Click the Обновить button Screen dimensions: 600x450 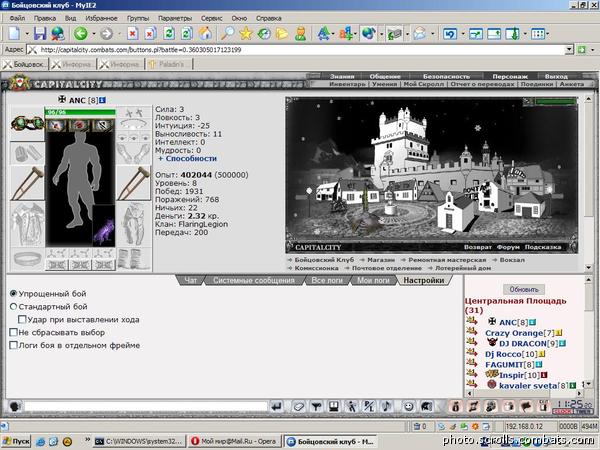click(x=524, y=289)
